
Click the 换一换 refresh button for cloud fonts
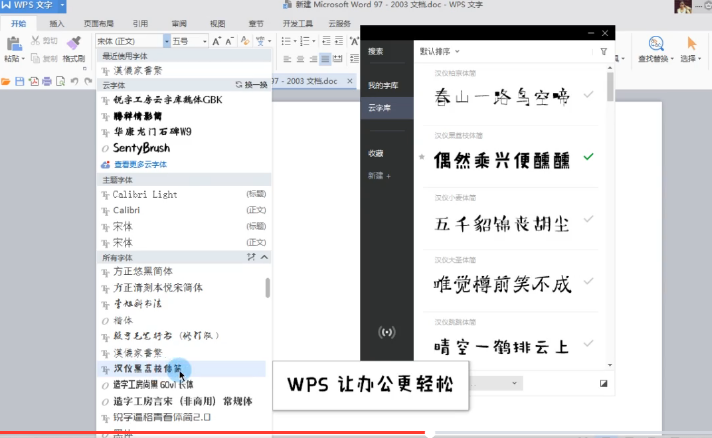pyautogui.click(x=251, y=85)
